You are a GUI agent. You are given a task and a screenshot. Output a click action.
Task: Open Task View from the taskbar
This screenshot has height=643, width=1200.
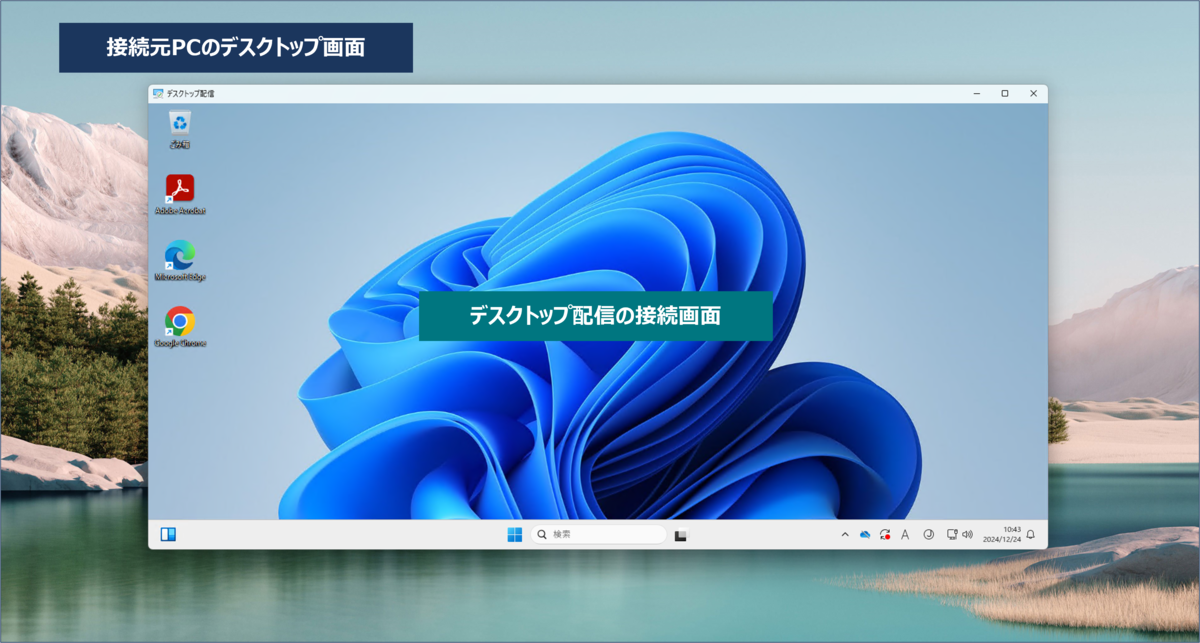tap(680, 535)
